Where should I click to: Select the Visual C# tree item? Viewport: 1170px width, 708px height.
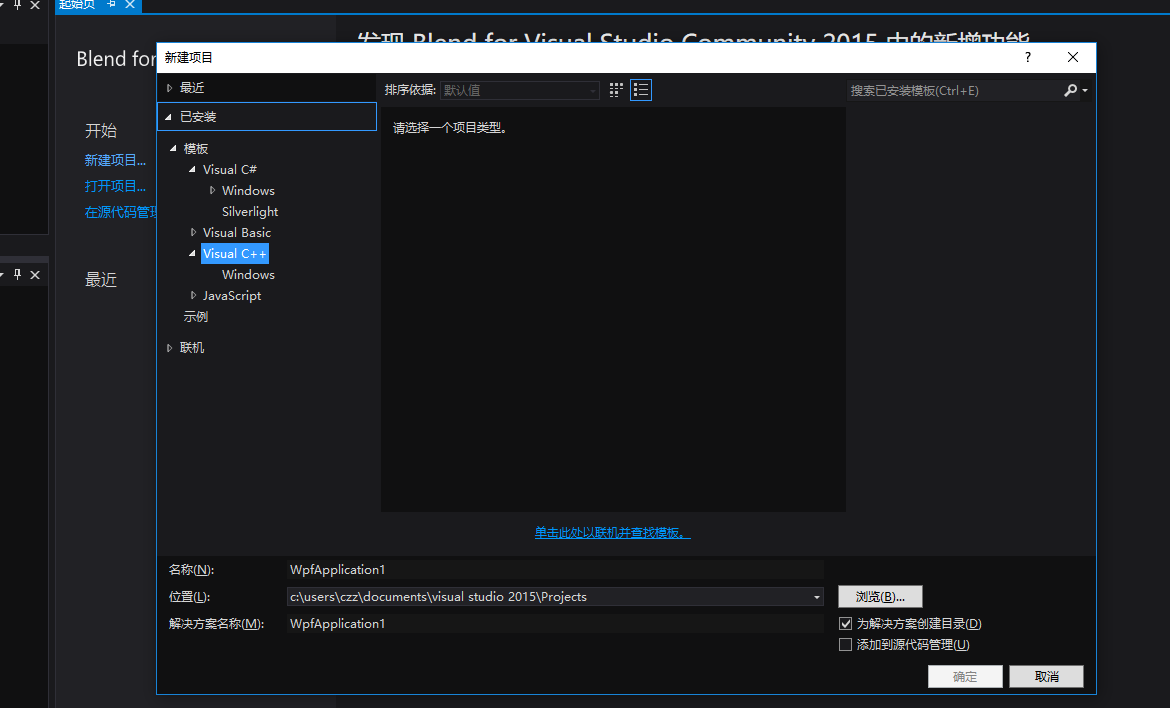click(x=230, y=169)
